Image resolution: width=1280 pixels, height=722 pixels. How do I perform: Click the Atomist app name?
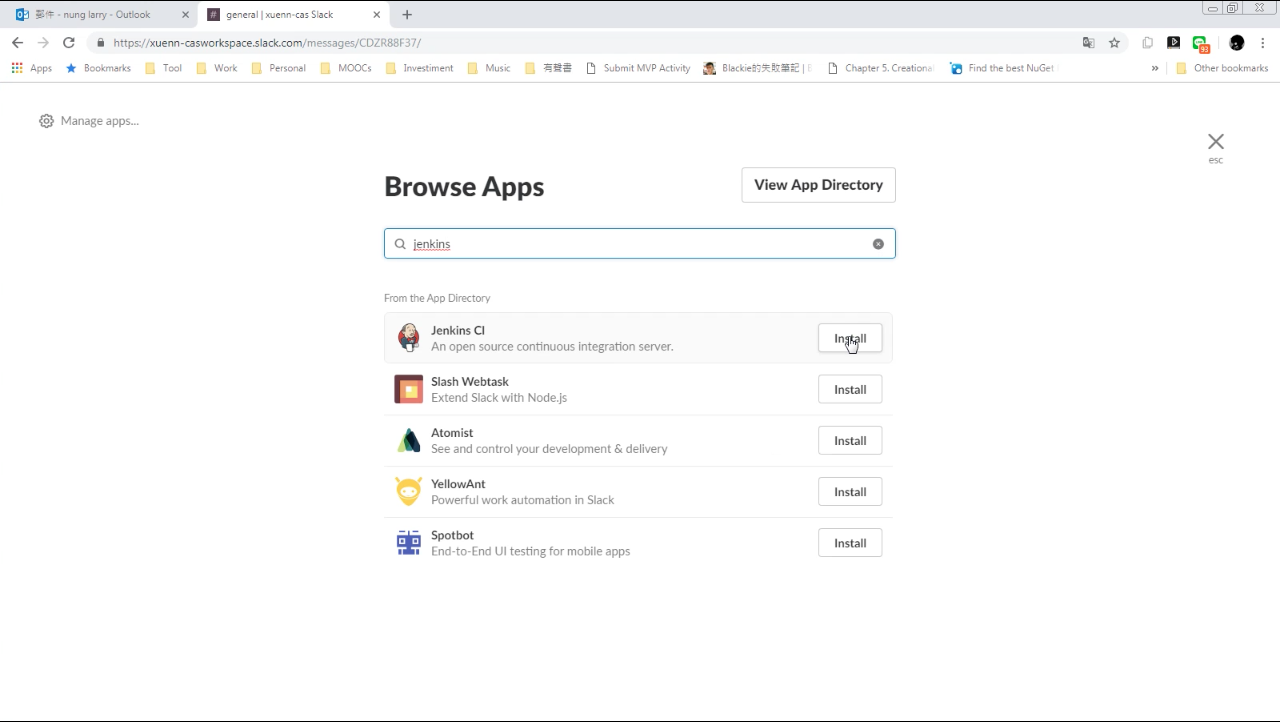click(x=452, y=432)
